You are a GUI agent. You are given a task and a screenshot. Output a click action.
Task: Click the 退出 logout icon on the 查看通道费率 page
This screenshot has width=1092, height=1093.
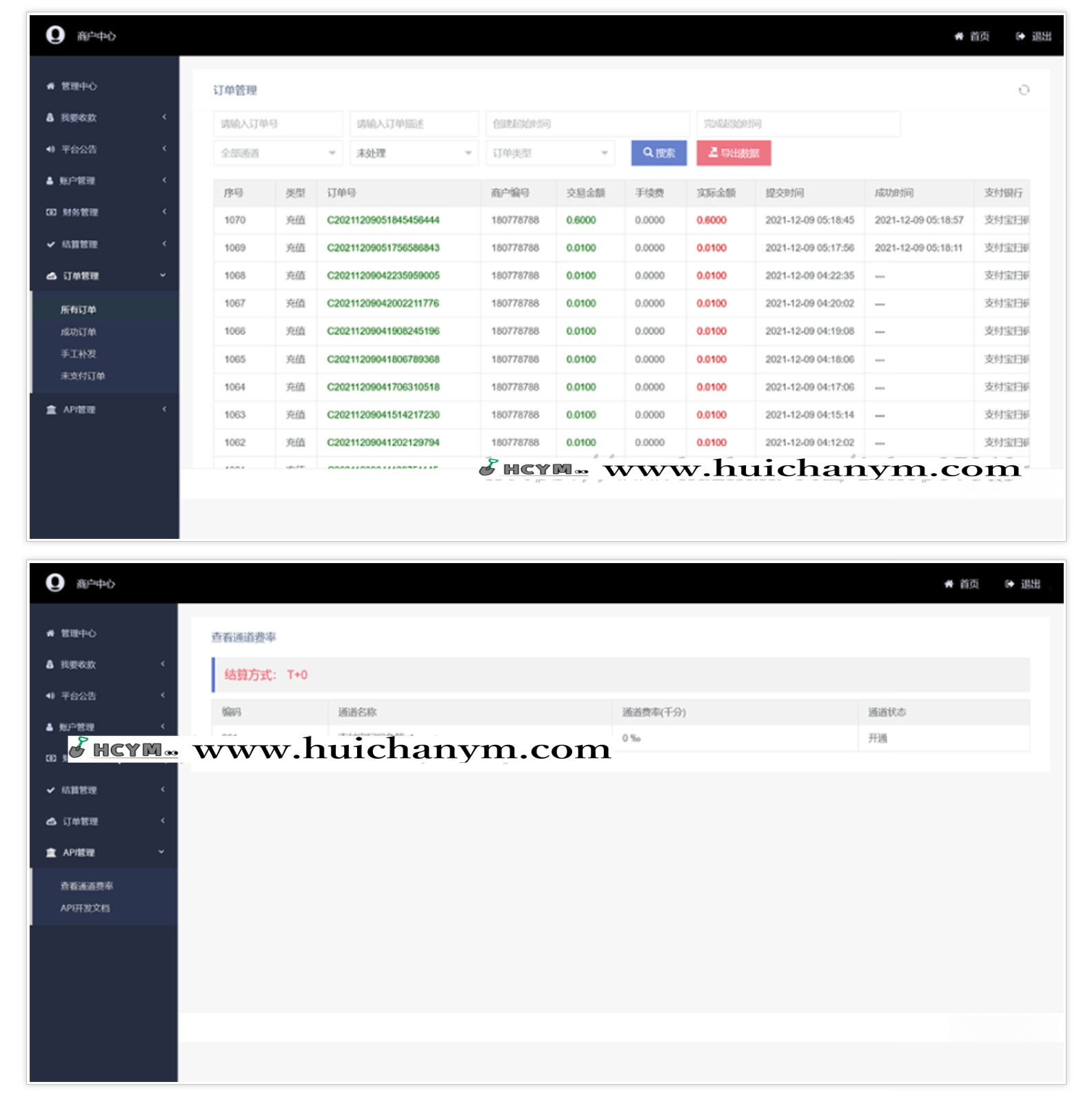tap(1009, 584)
